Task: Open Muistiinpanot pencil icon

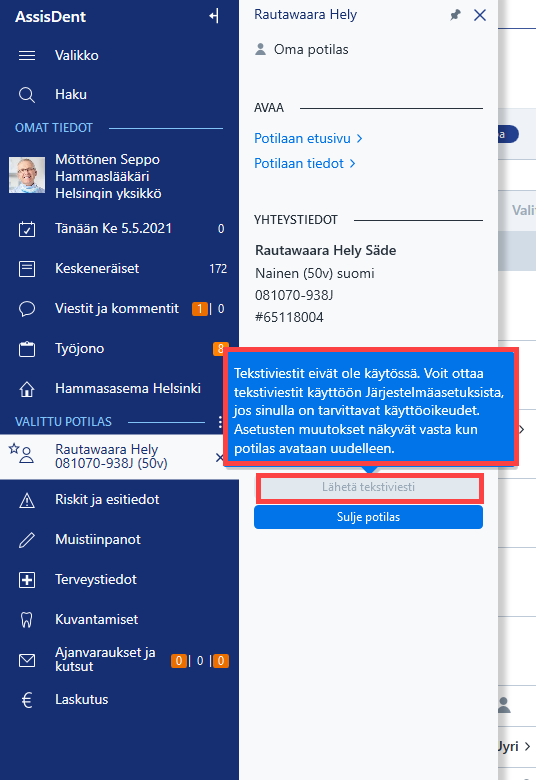Action: click(x=27, y=540)
